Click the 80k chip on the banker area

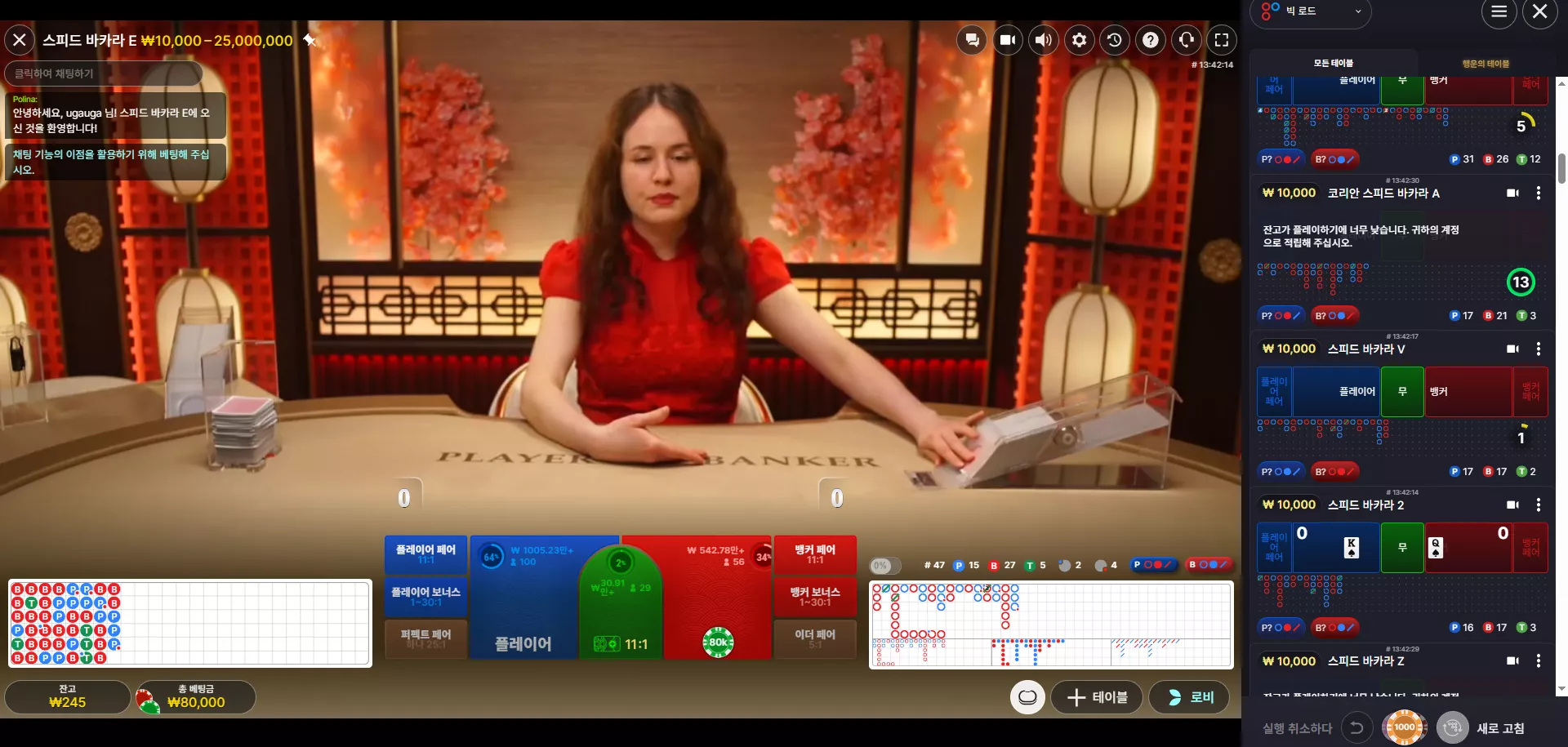tap(719, 643)
